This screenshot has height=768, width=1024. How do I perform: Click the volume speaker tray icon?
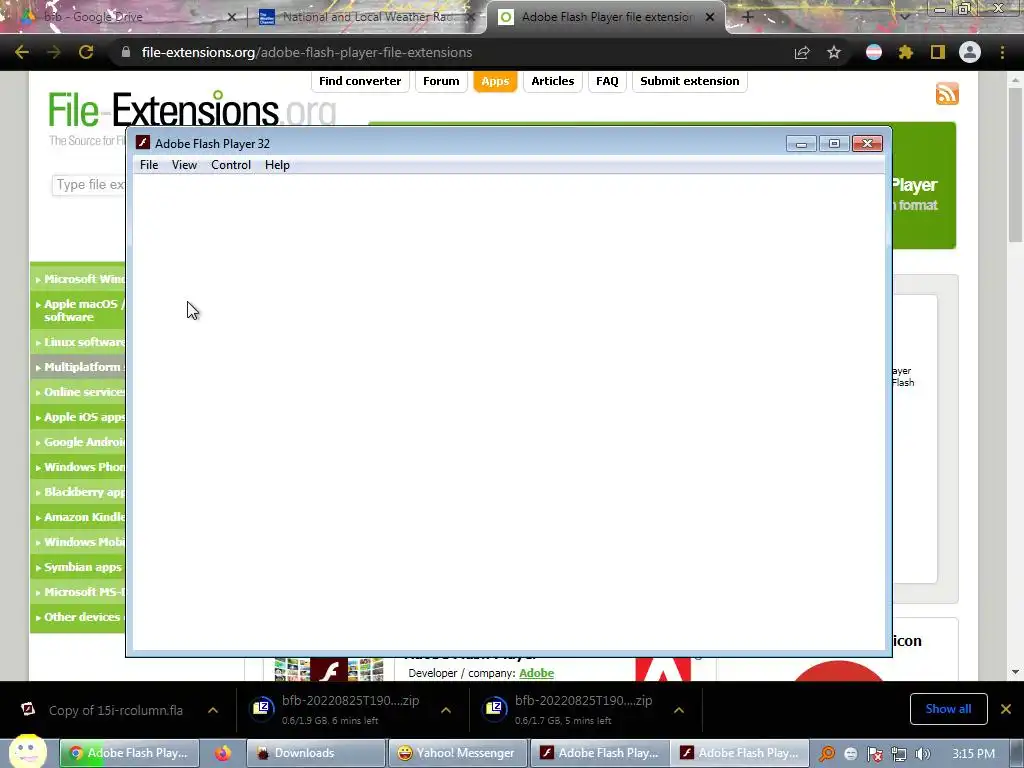(x=923, y=754)
